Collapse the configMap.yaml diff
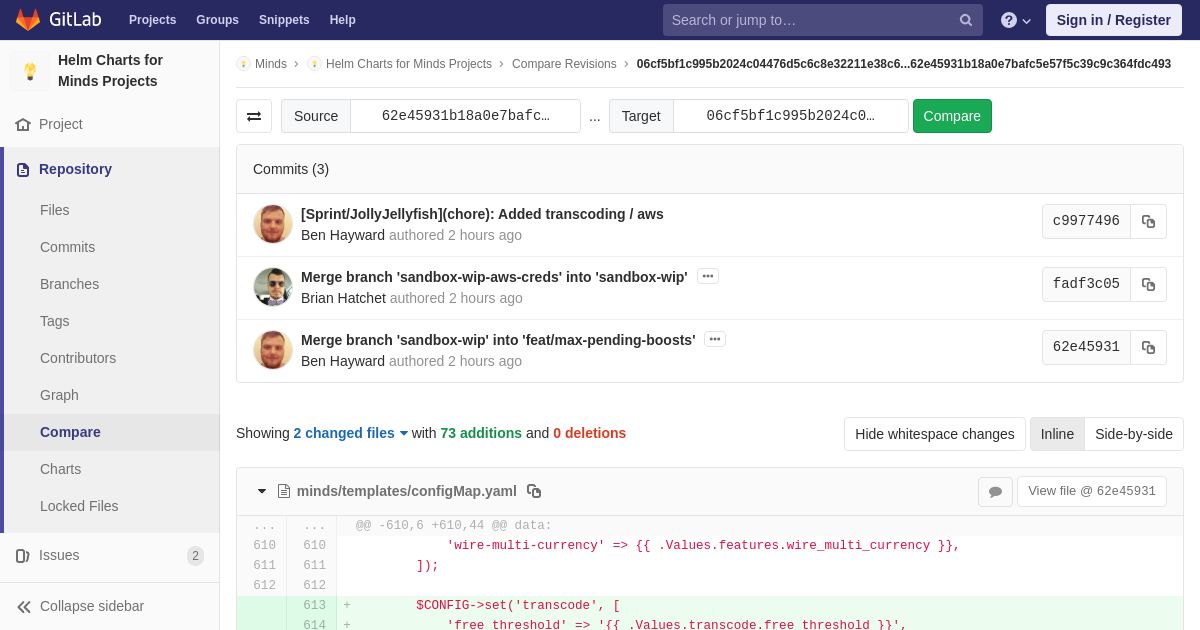Image resolution: width=1200 pixels, height=630 pixels. click(x=262, y=491)
